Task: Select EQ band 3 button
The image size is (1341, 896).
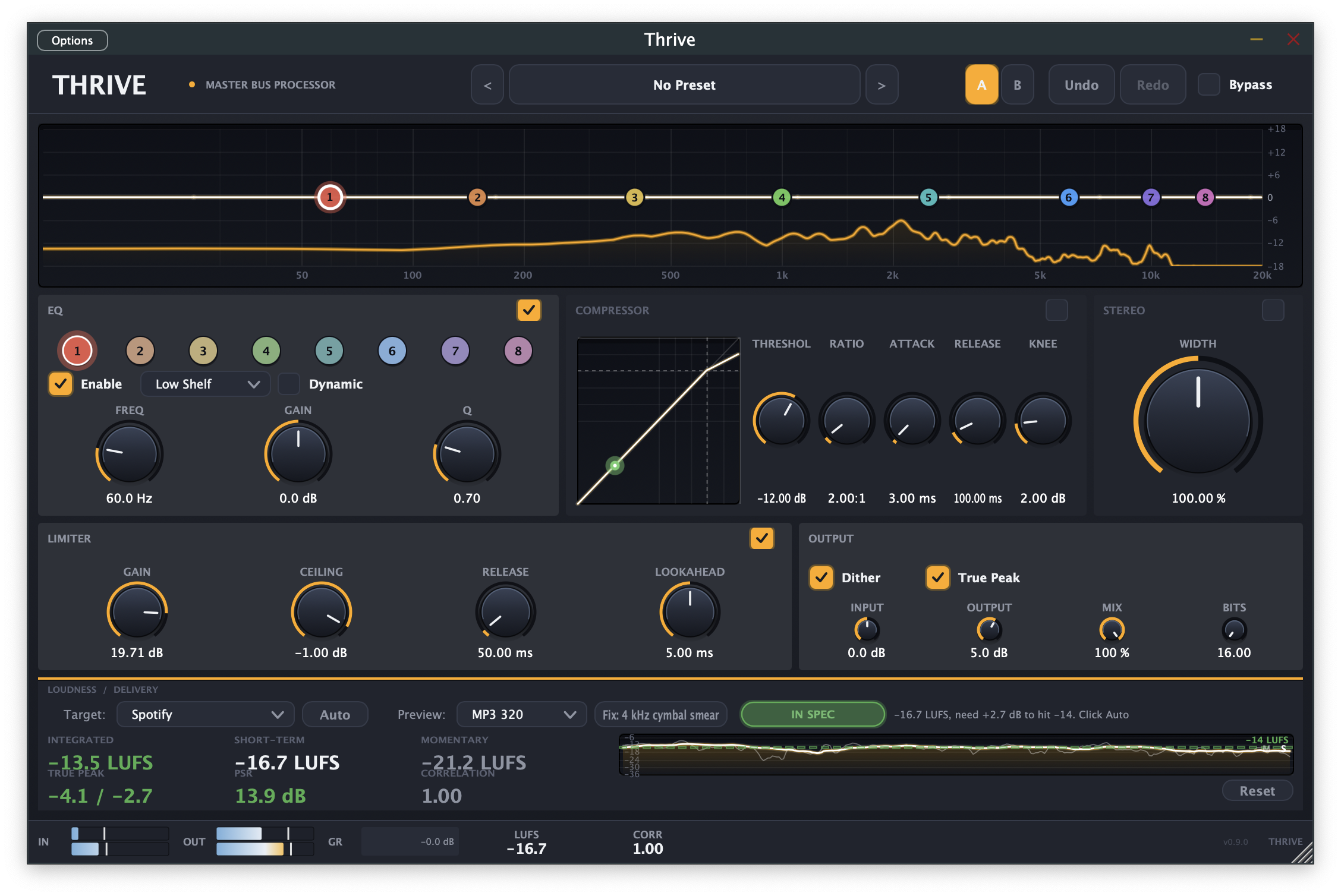Action: coord(203,351)
